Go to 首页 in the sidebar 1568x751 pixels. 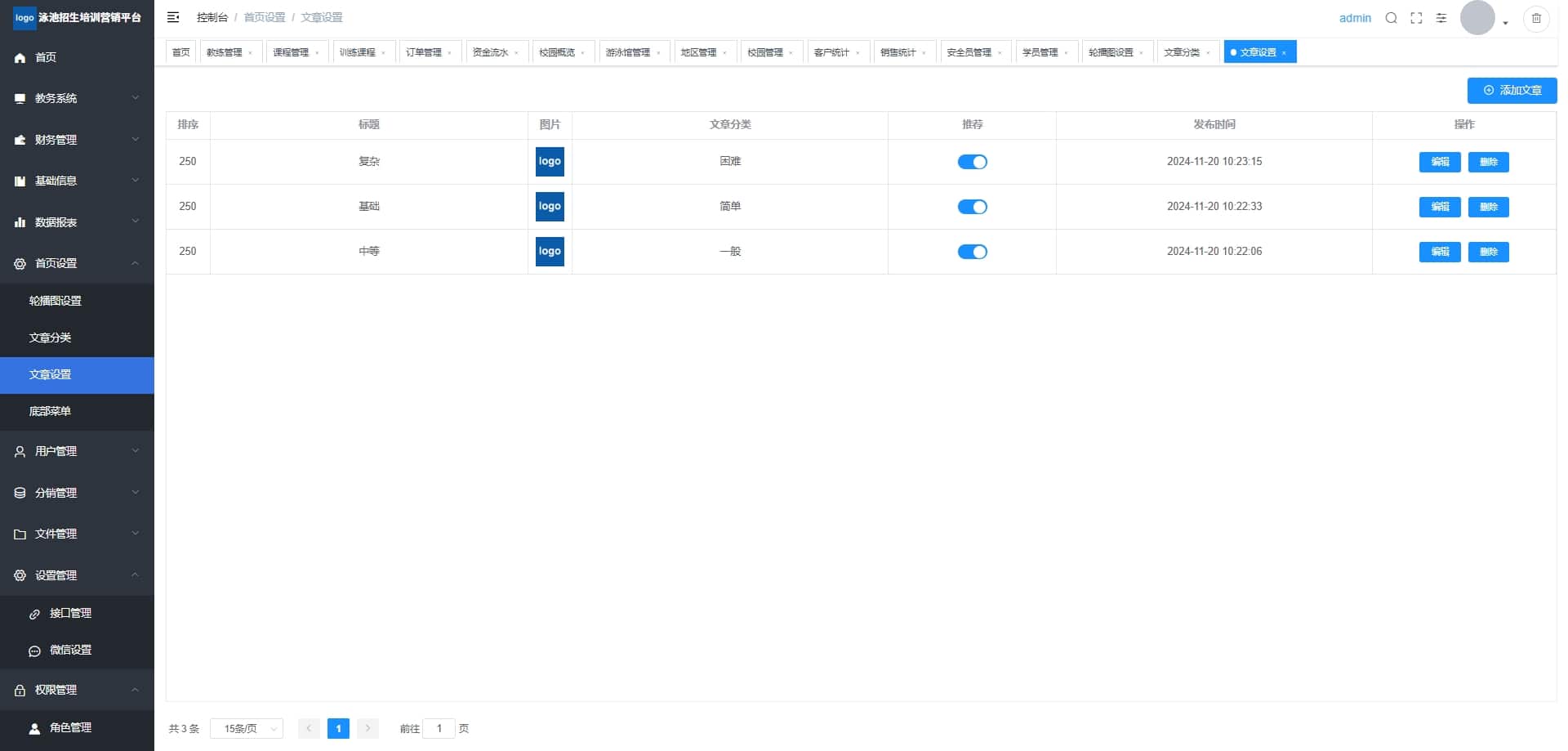77,57
